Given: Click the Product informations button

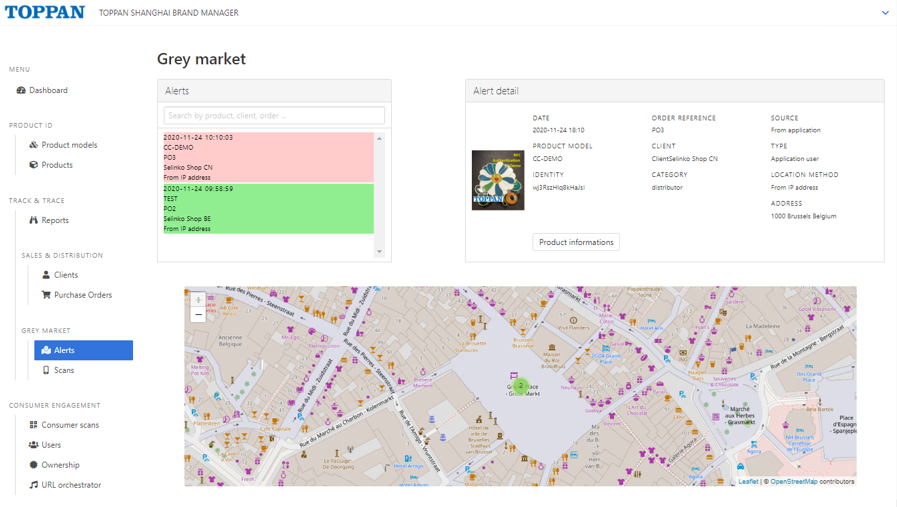Looking at the screenshot, I should click(x=576, y=242).
